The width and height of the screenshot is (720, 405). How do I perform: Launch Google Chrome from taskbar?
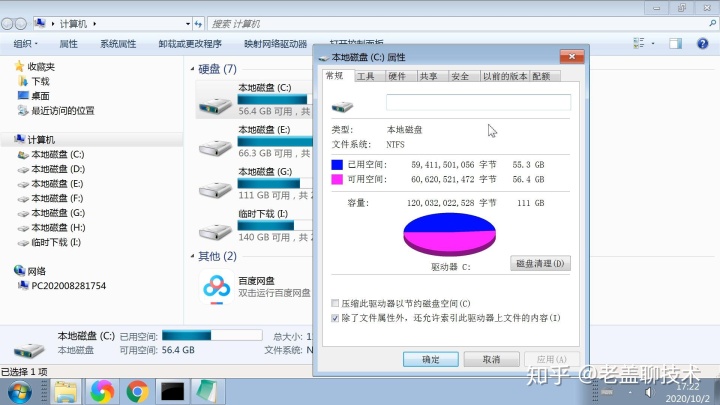[137, 392]
